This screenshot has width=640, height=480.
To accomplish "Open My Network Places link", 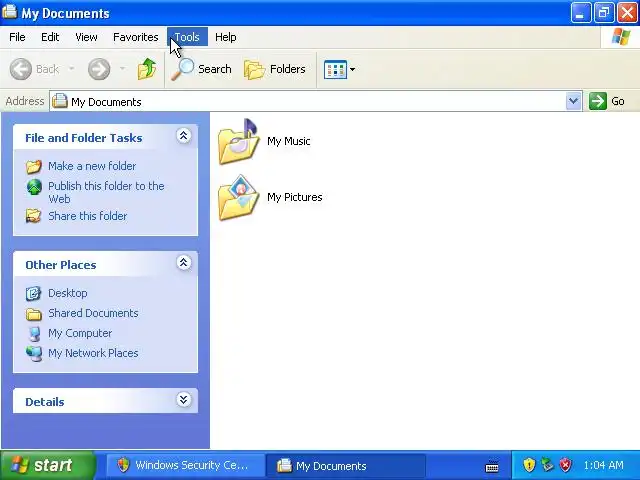I will [x=93, y=353].
